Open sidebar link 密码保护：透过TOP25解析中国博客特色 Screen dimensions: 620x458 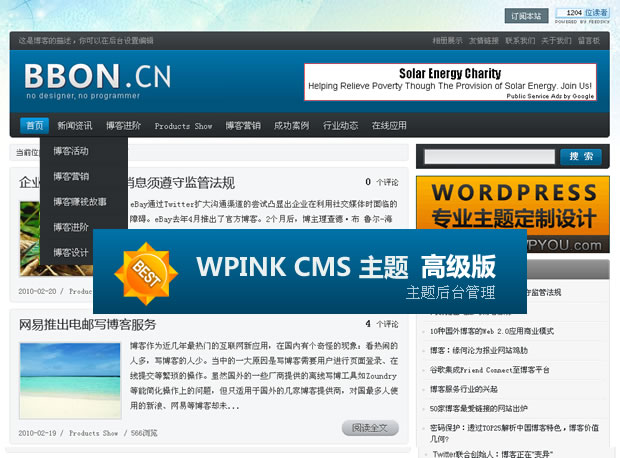pos(514,433)
